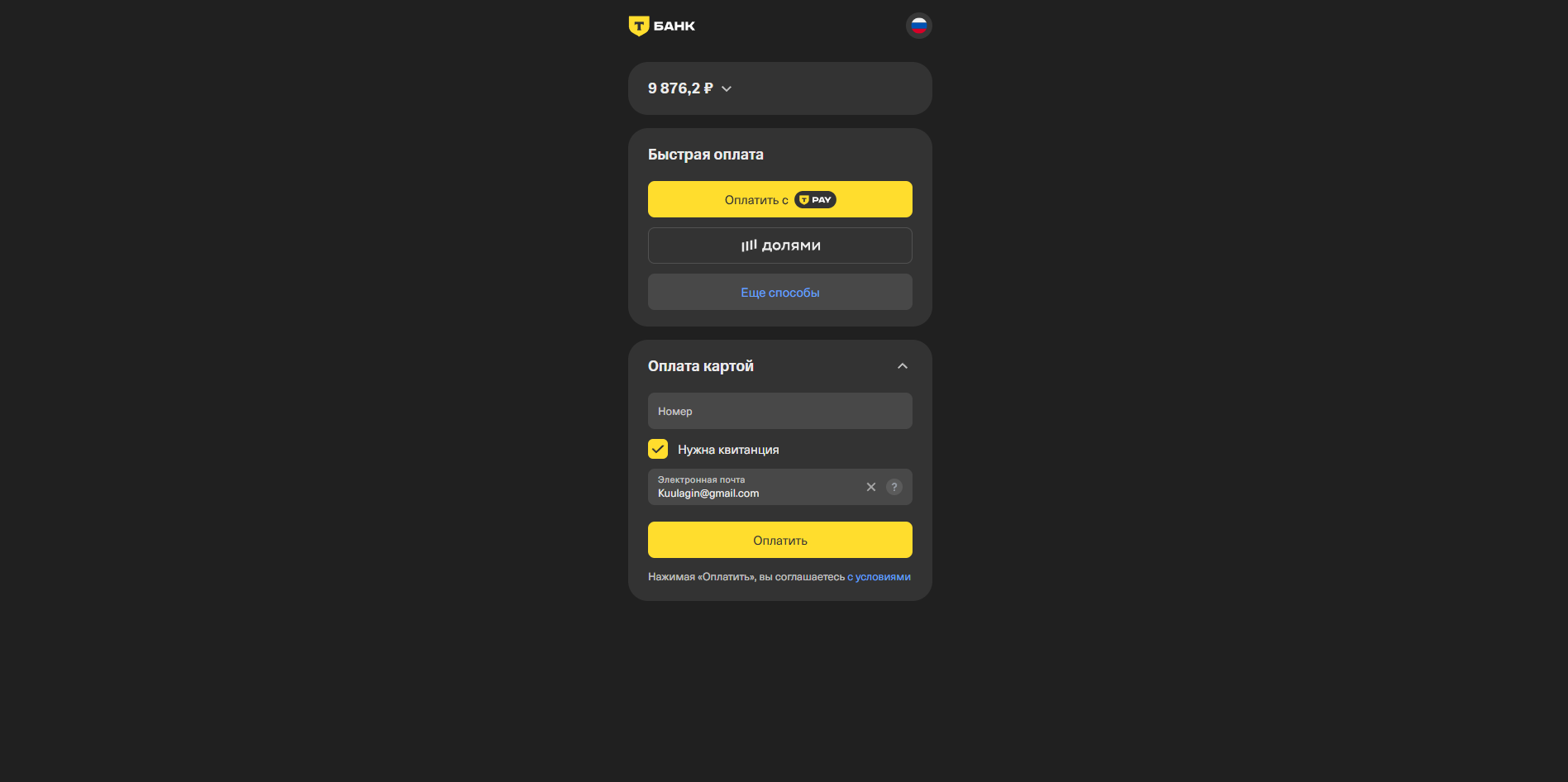The height and width of the screenshot is (782, 1568).
Task: Expand order details chevron beside amount
Action: coord(727,88)
